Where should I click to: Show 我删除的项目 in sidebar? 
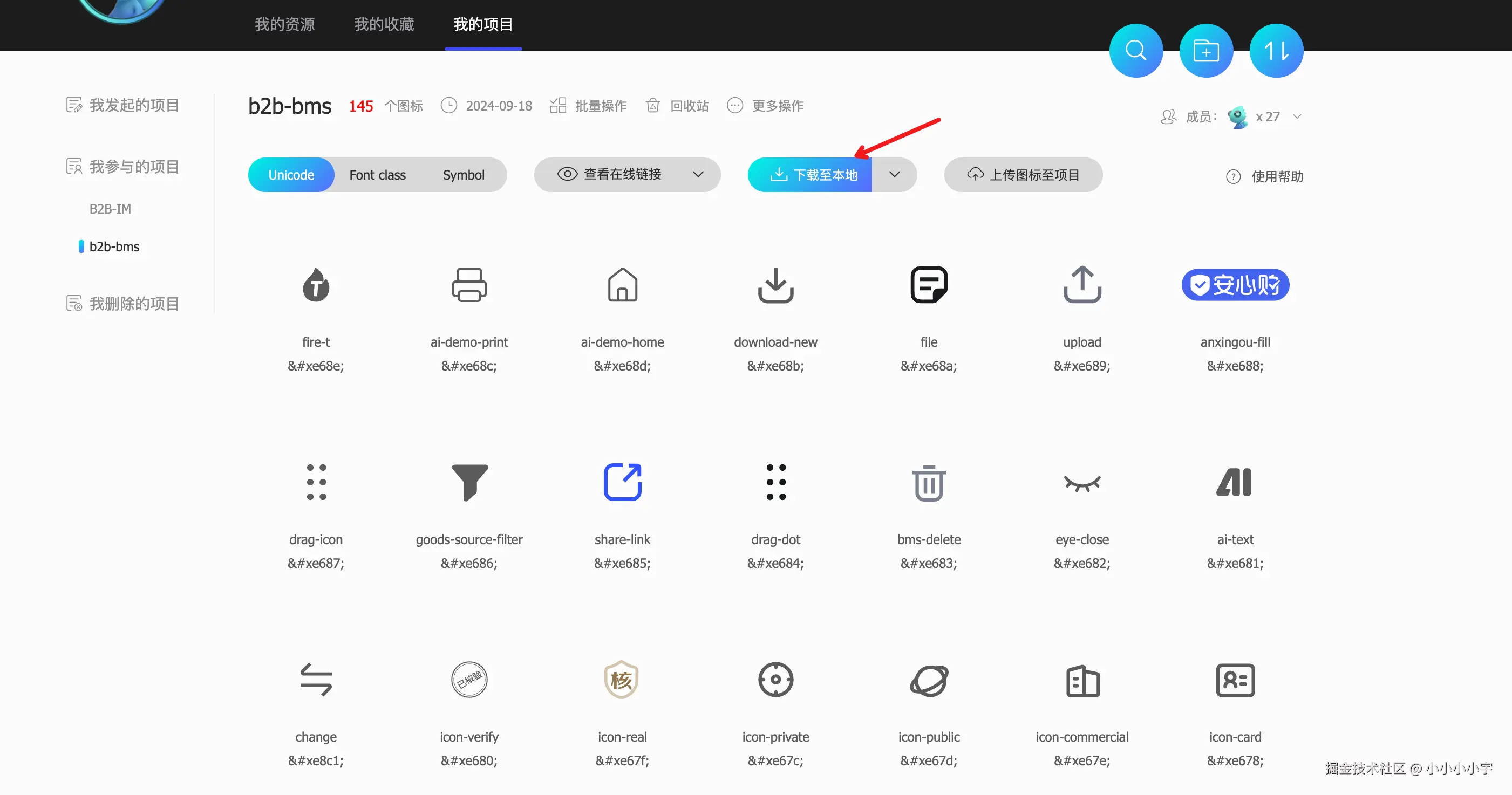(122, 303)
